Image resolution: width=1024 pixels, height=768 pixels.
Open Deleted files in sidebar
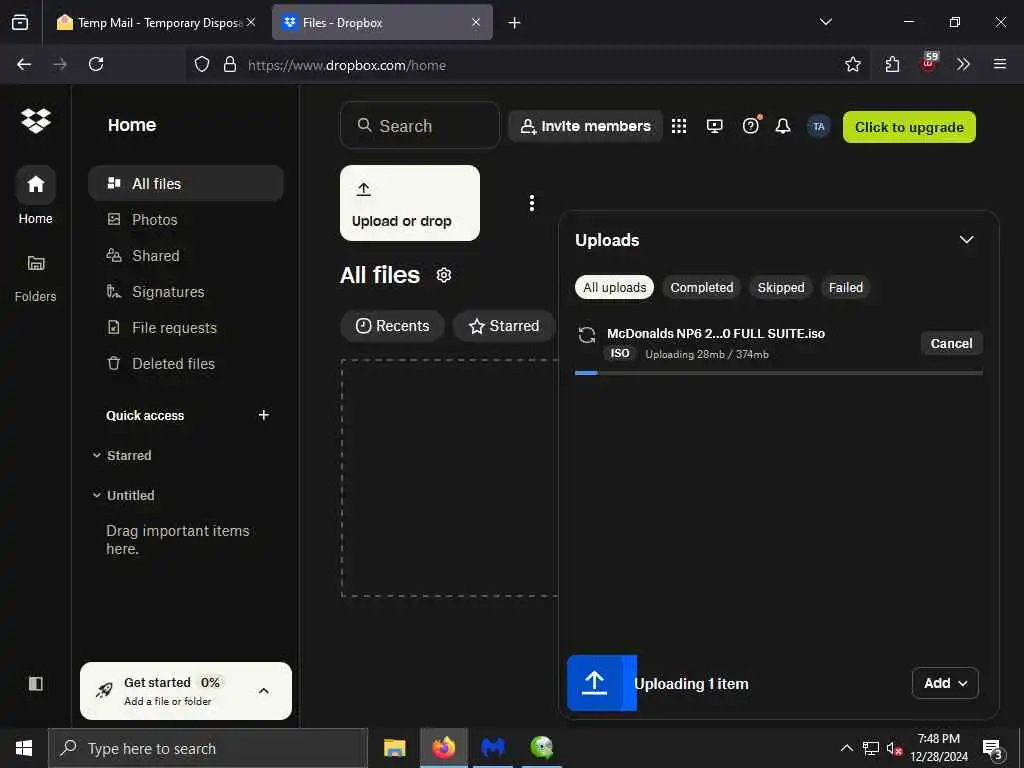(x=186, y=363)
